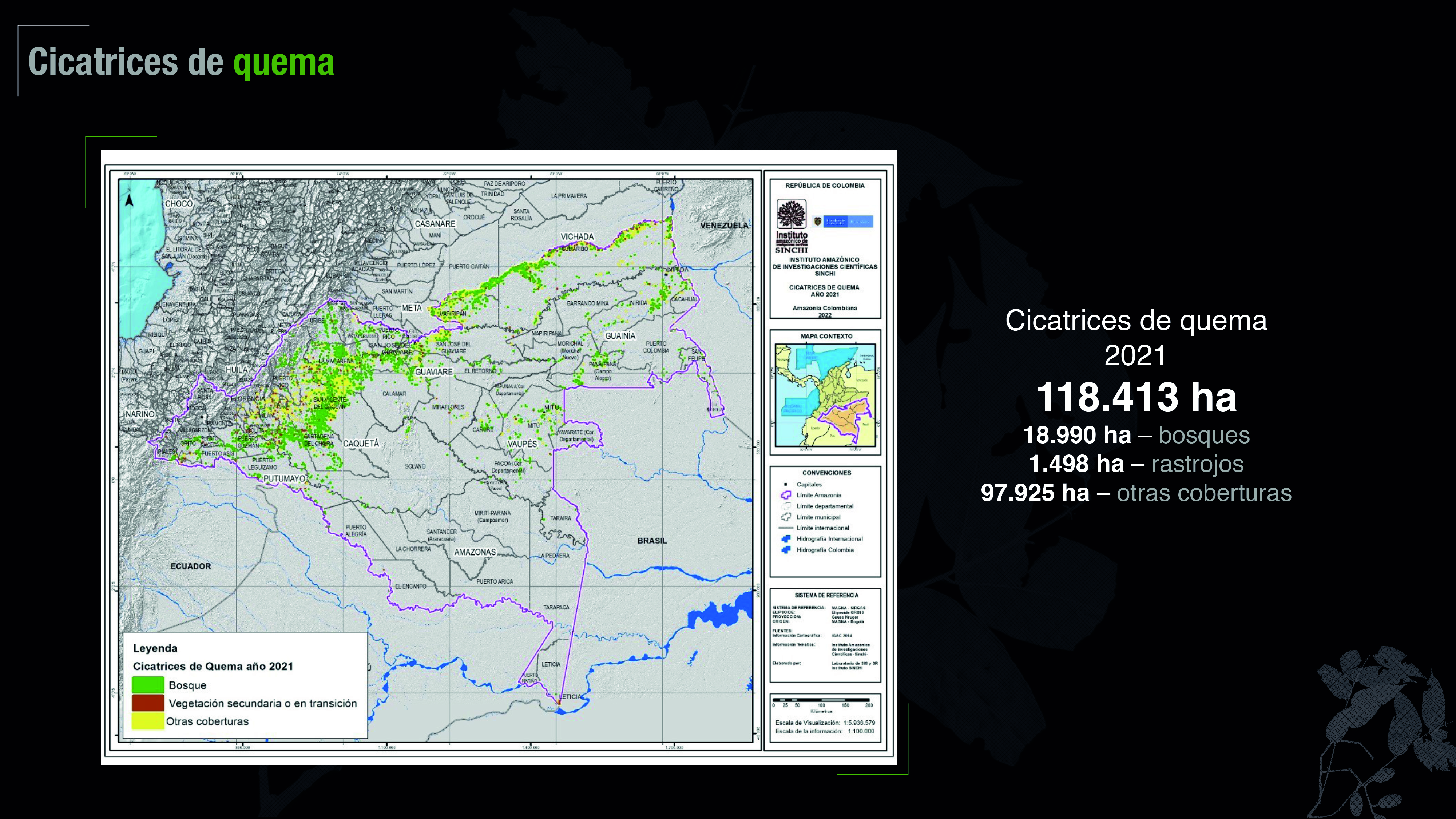This screenshot has height=819, width=1456.
Task: Click the purple Límite Amazonia symbol
Action: point(786,495)
